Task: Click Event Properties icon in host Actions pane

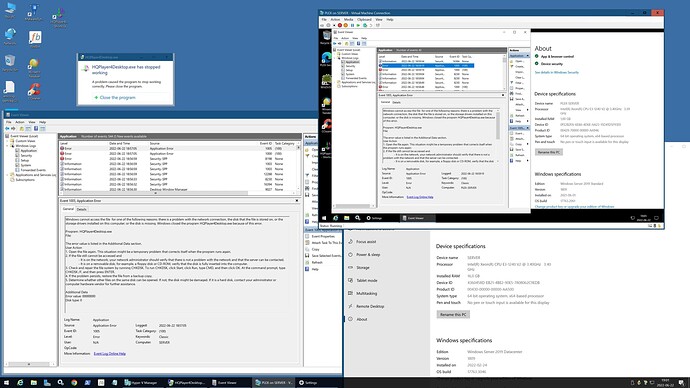Action: pyautogui.click(x=307, y=236)
